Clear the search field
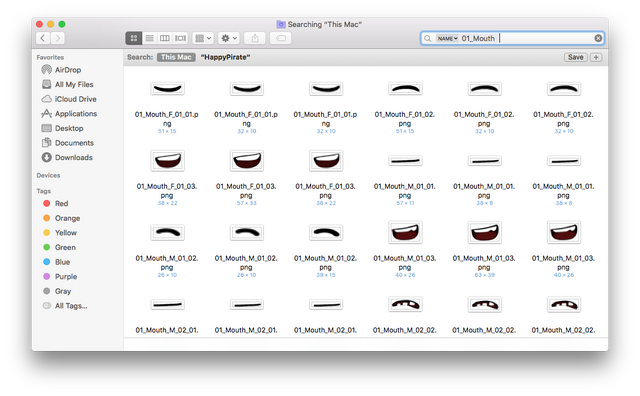Screen dimensions: 640x396 [598, 38]
